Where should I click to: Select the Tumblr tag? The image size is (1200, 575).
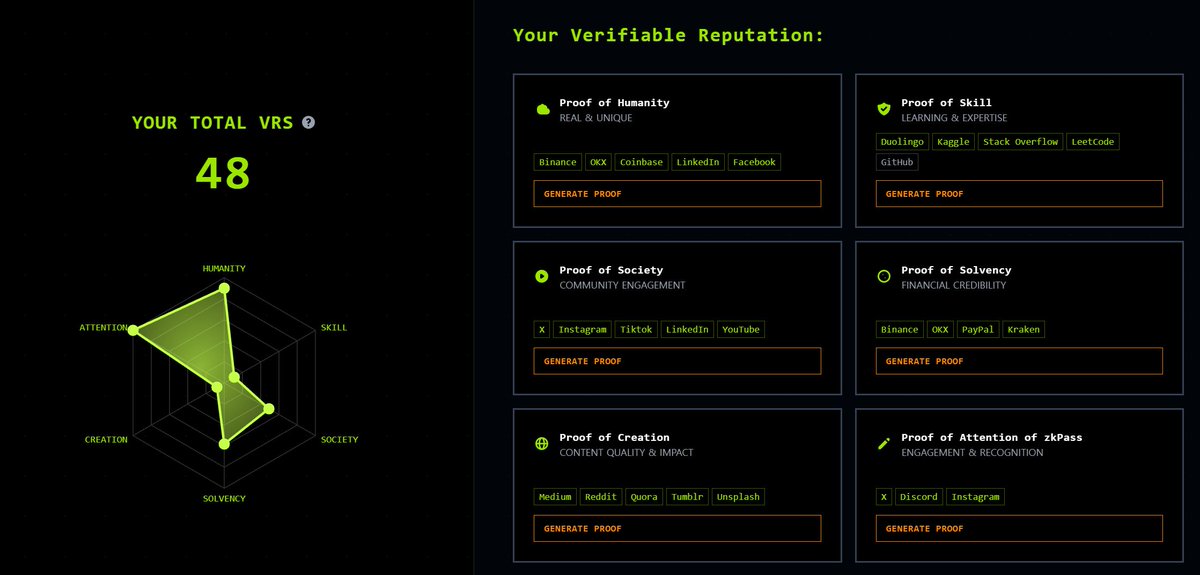[688, 496]
